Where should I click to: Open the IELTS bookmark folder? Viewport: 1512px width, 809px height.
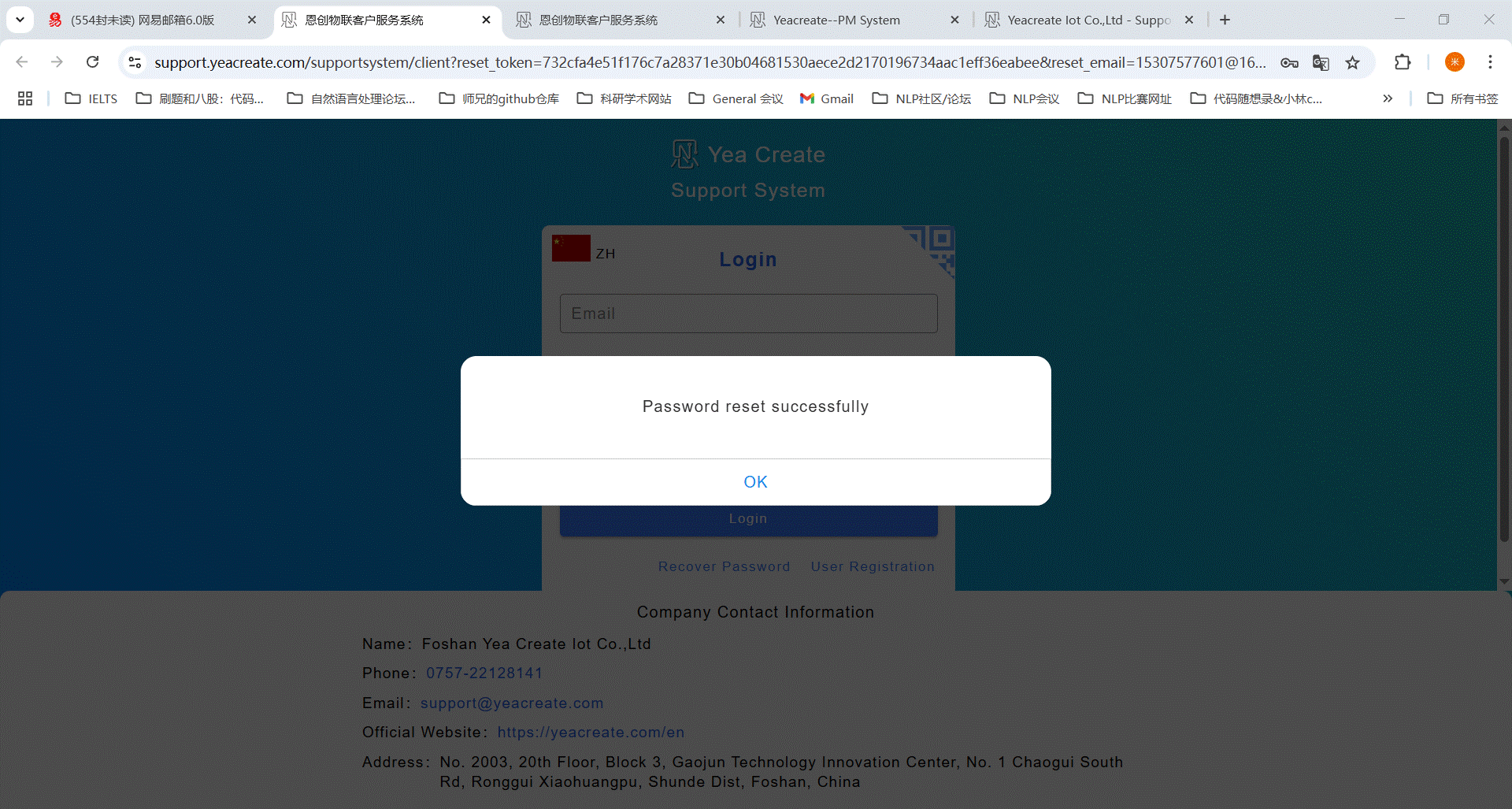point(91,98)
